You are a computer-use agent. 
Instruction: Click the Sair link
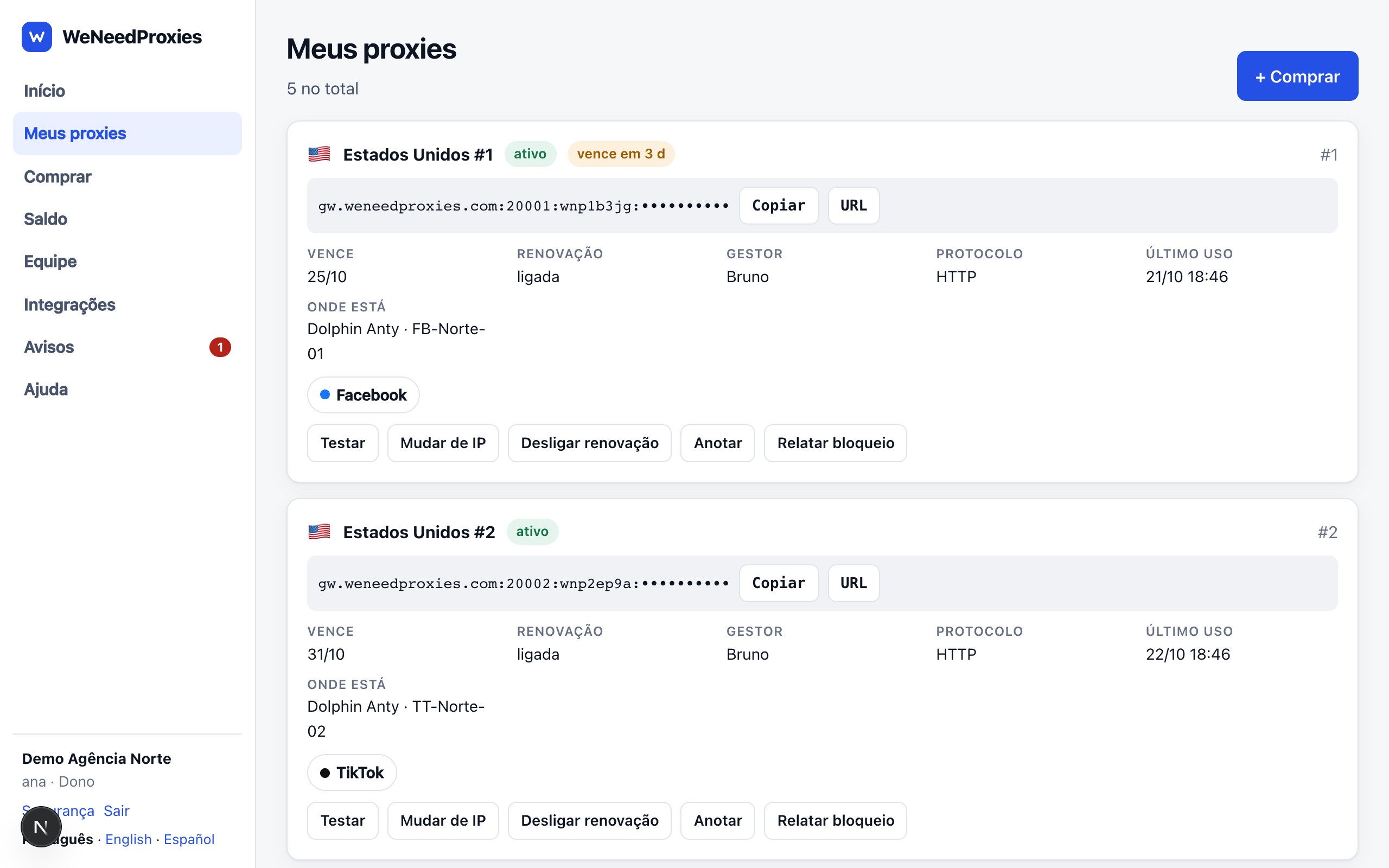click(x=117, y=810)
